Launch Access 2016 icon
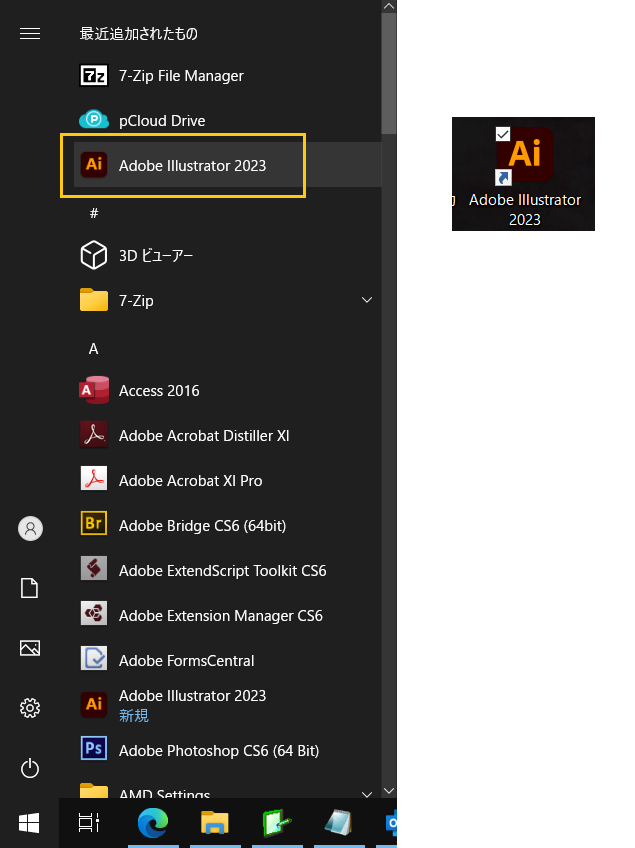This screenshot has width=635, height=848. 94,390
